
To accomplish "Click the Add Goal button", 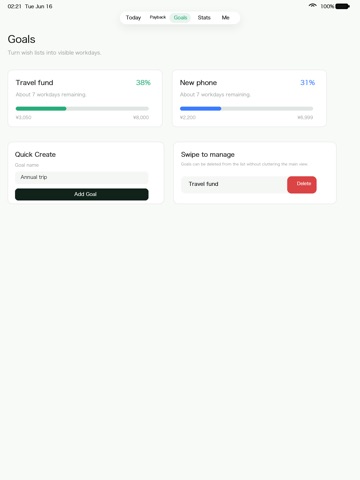I will 82,194.
